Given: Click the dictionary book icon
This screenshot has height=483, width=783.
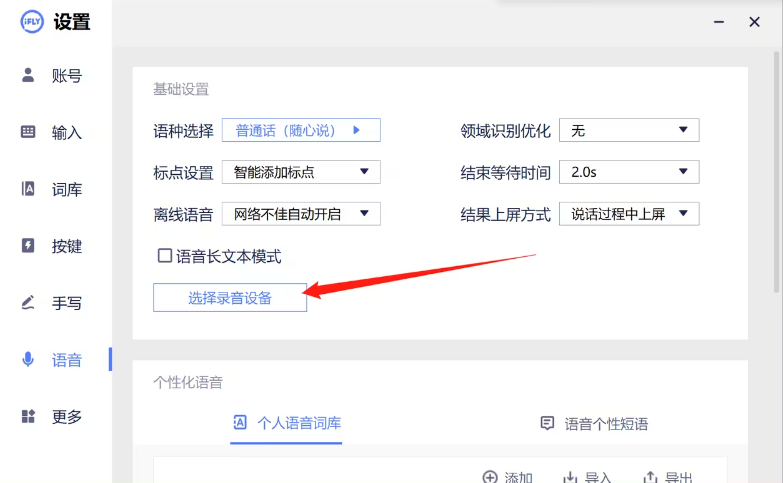Looking at the screenshot, I should 28,189.
